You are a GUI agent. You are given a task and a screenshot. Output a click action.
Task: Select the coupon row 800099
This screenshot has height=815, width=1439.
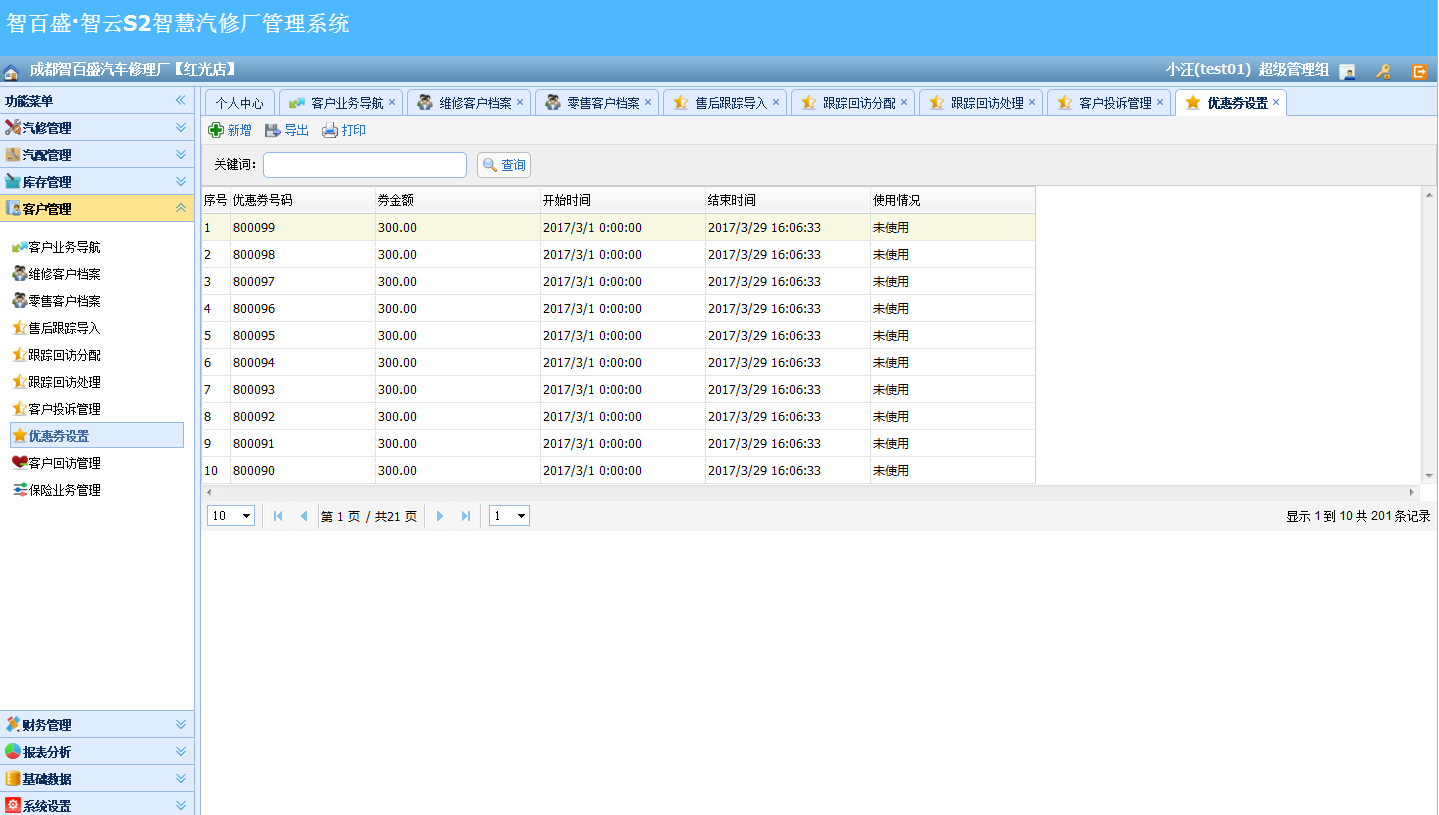coord(618,227)
